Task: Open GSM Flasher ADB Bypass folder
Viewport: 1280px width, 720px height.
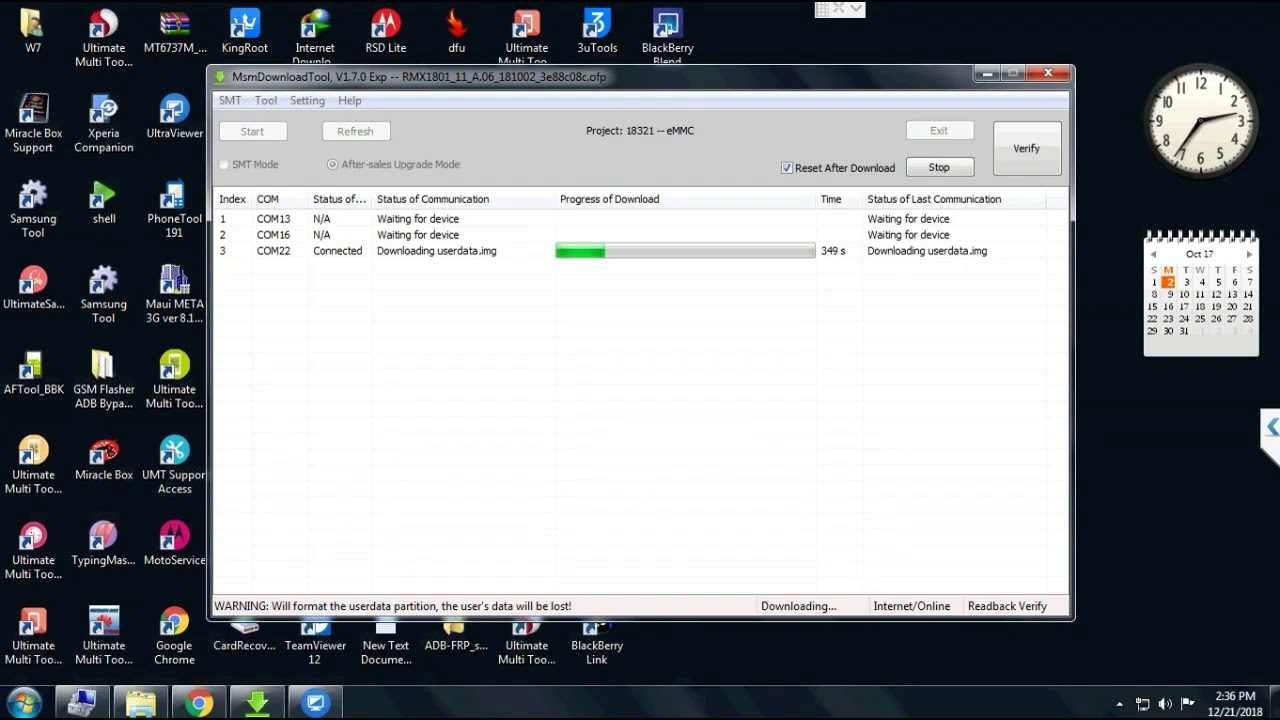Action: coord(103,380)
